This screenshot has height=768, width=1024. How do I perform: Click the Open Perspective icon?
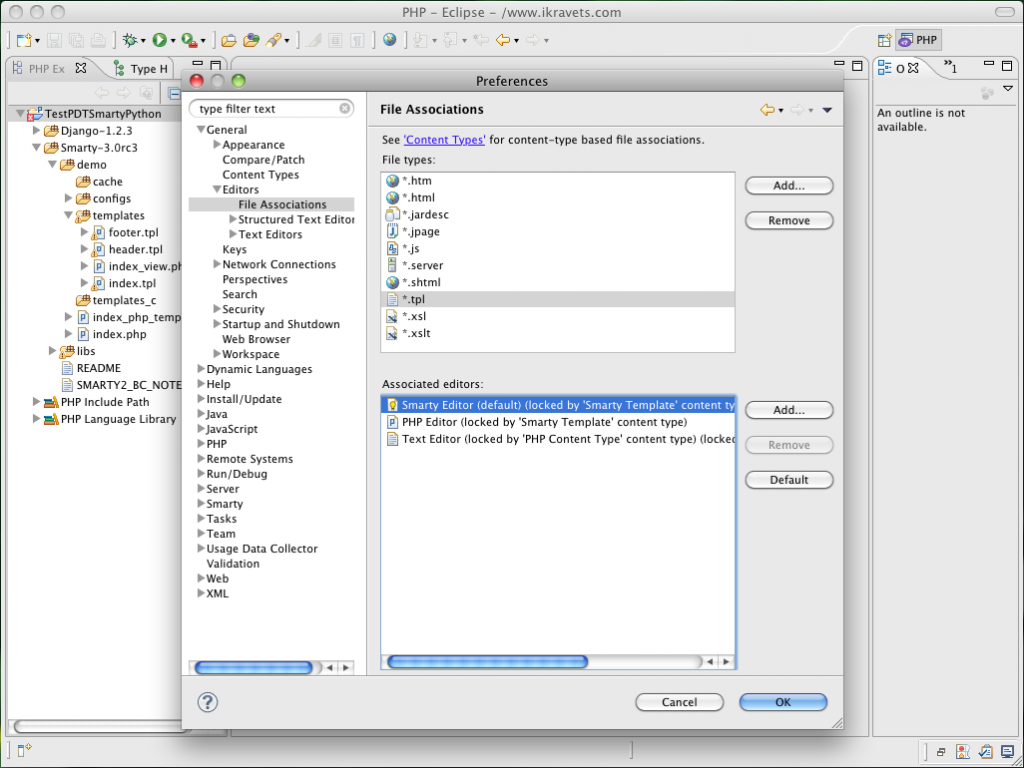coord(884,39)
